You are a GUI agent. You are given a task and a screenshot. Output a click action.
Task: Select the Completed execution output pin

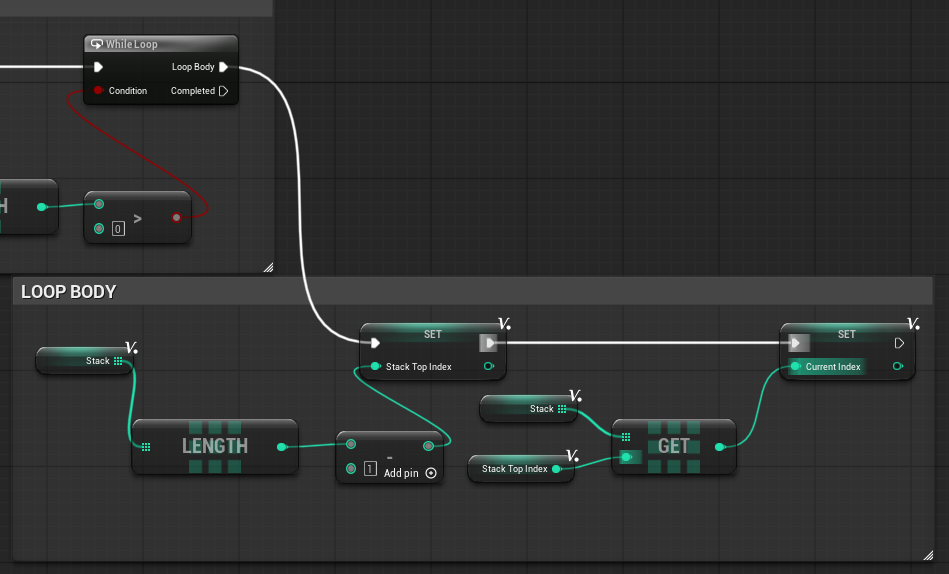pos(223,91)
